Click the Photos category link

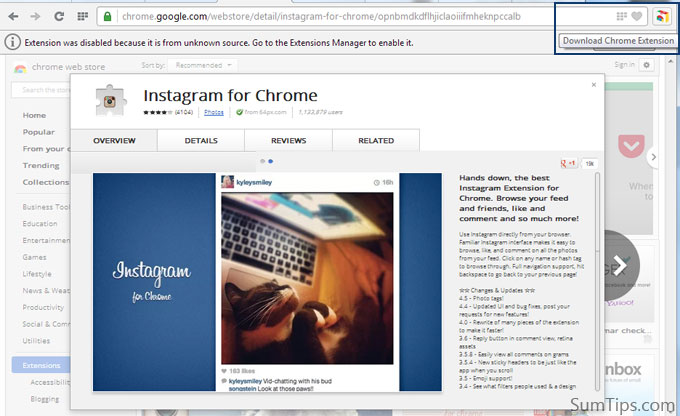pyautogui.click(x=214, y=112)
